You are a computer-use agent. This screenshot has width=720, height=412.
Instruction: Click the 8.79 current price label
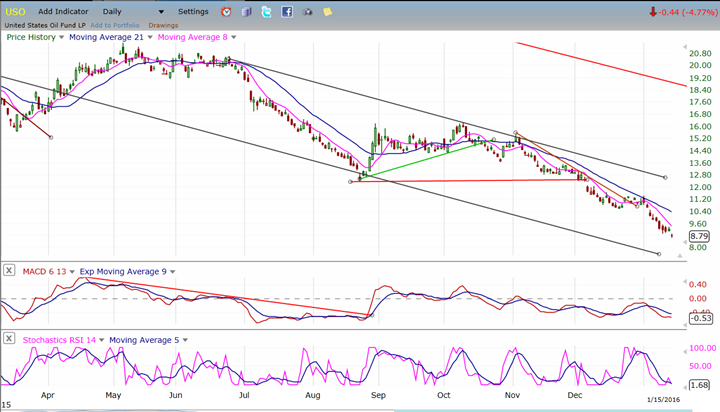[699, 236]
